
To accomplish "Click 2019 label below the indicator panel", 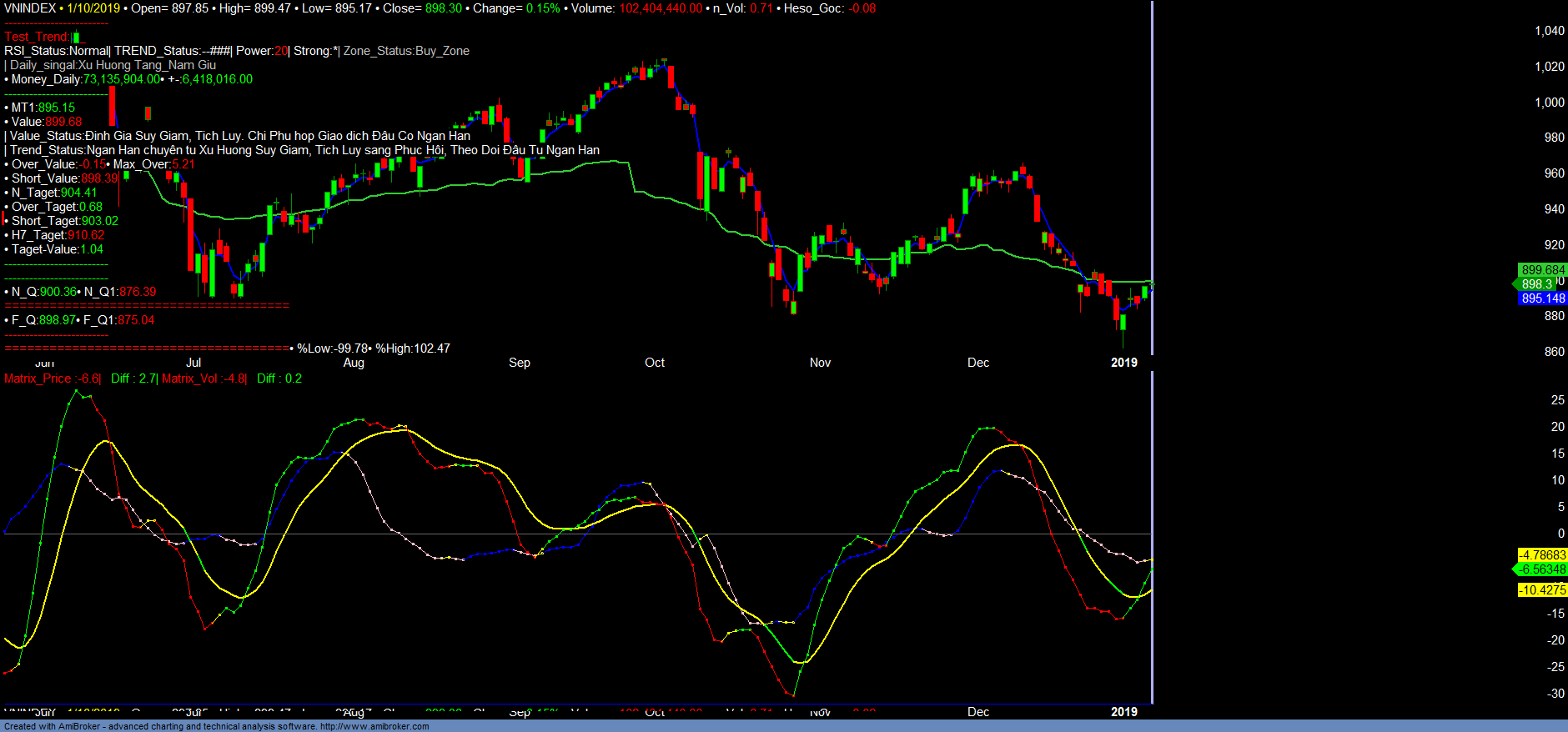I will 1123,712.
